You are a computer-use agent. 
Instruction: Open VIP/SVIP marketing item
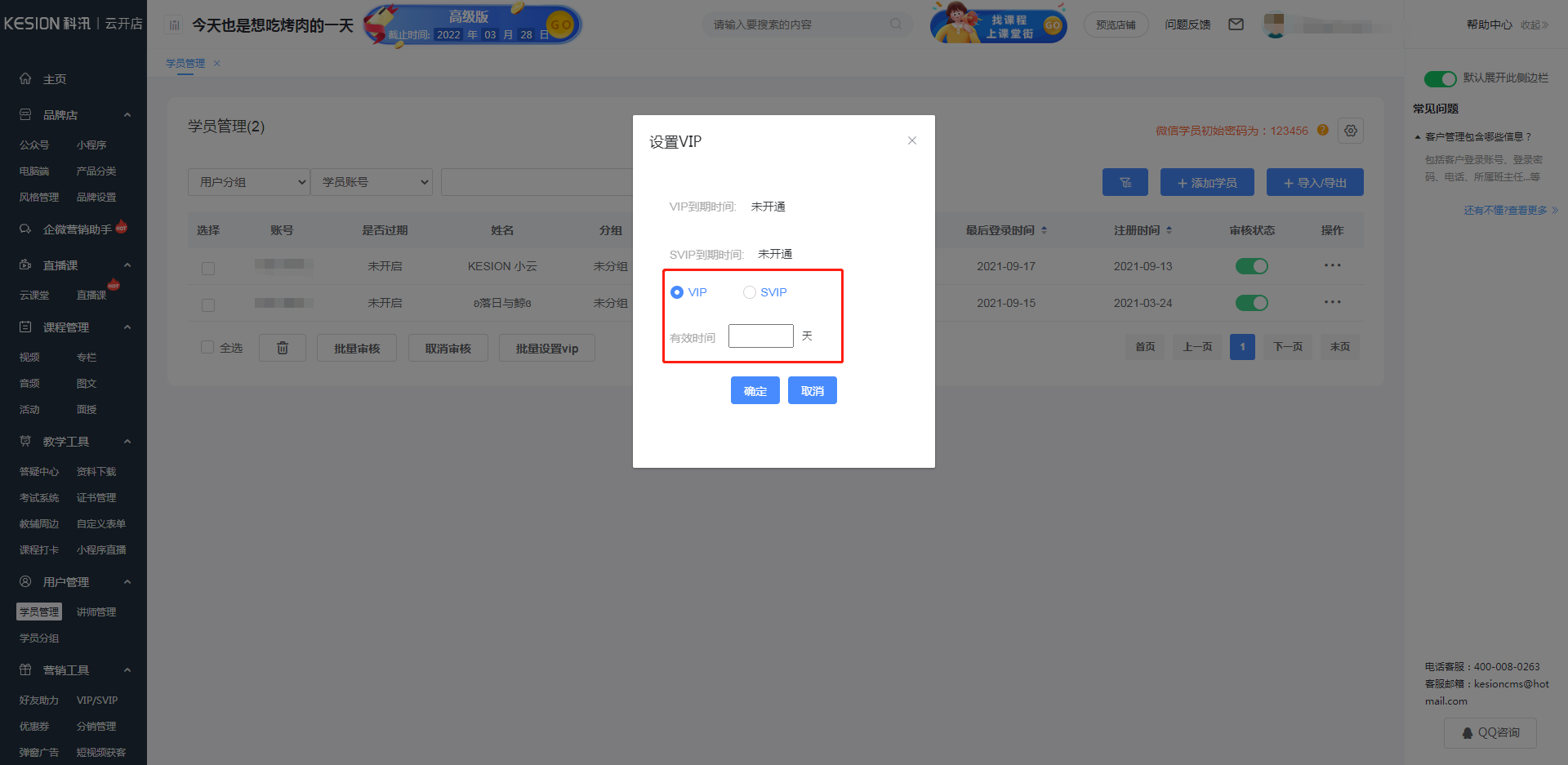pos(97,700)
